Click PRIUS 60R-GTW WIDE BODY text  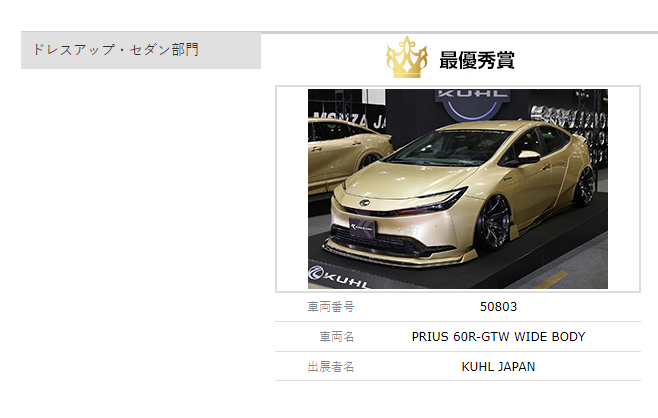(498, 337)
